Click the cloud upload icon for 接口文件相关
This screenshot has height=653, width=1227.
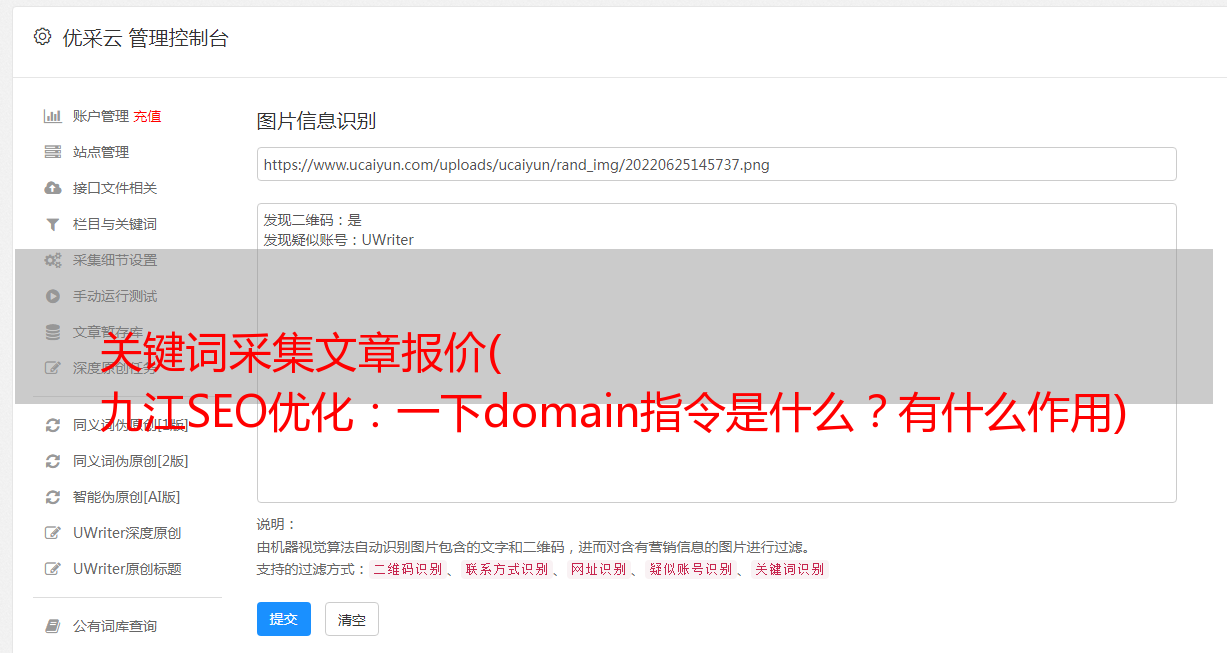point(53,188)
